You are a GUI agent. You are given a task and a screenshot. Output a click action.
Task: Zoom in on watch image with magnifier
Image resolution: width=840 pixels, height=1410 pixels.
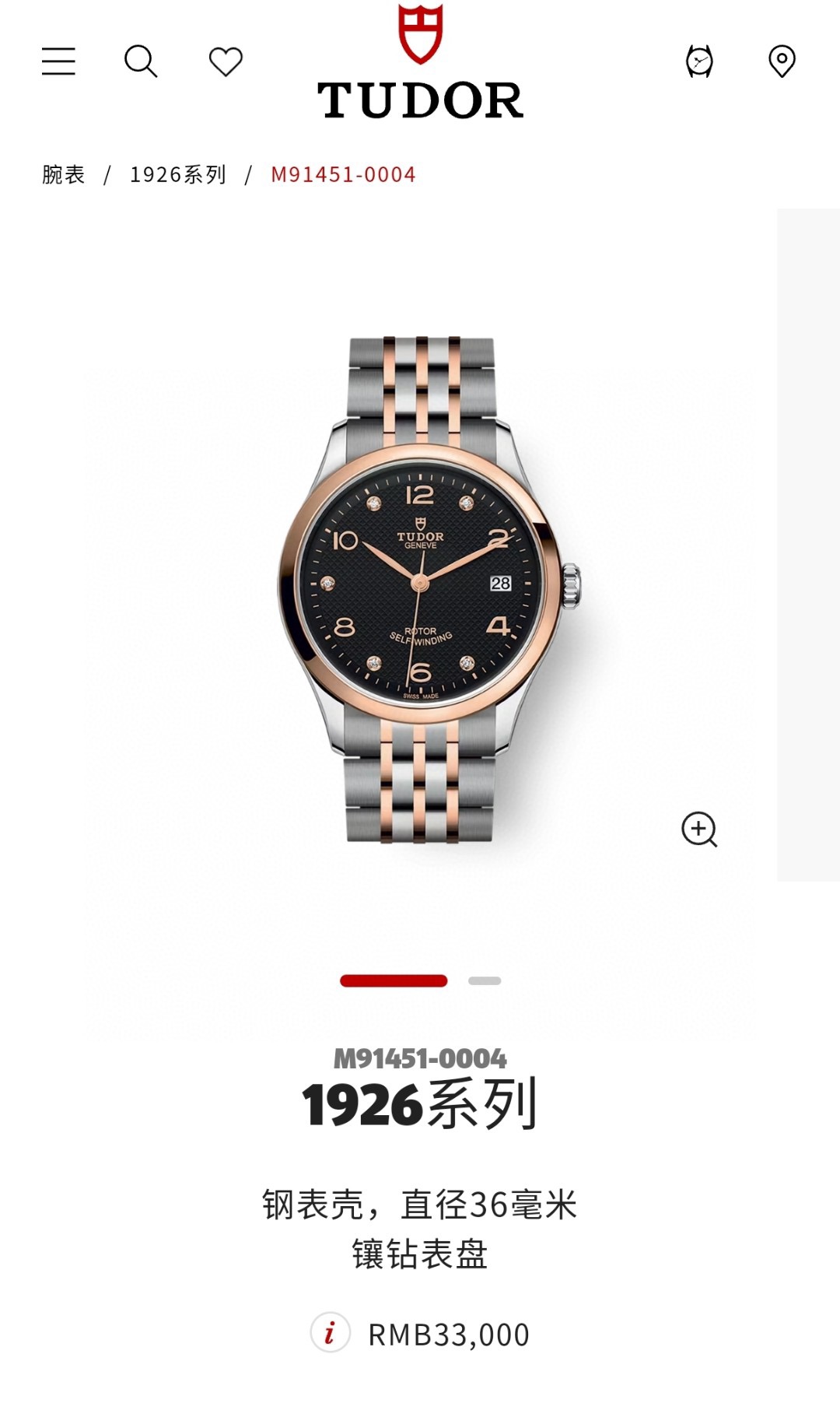[x=699, y=830]
